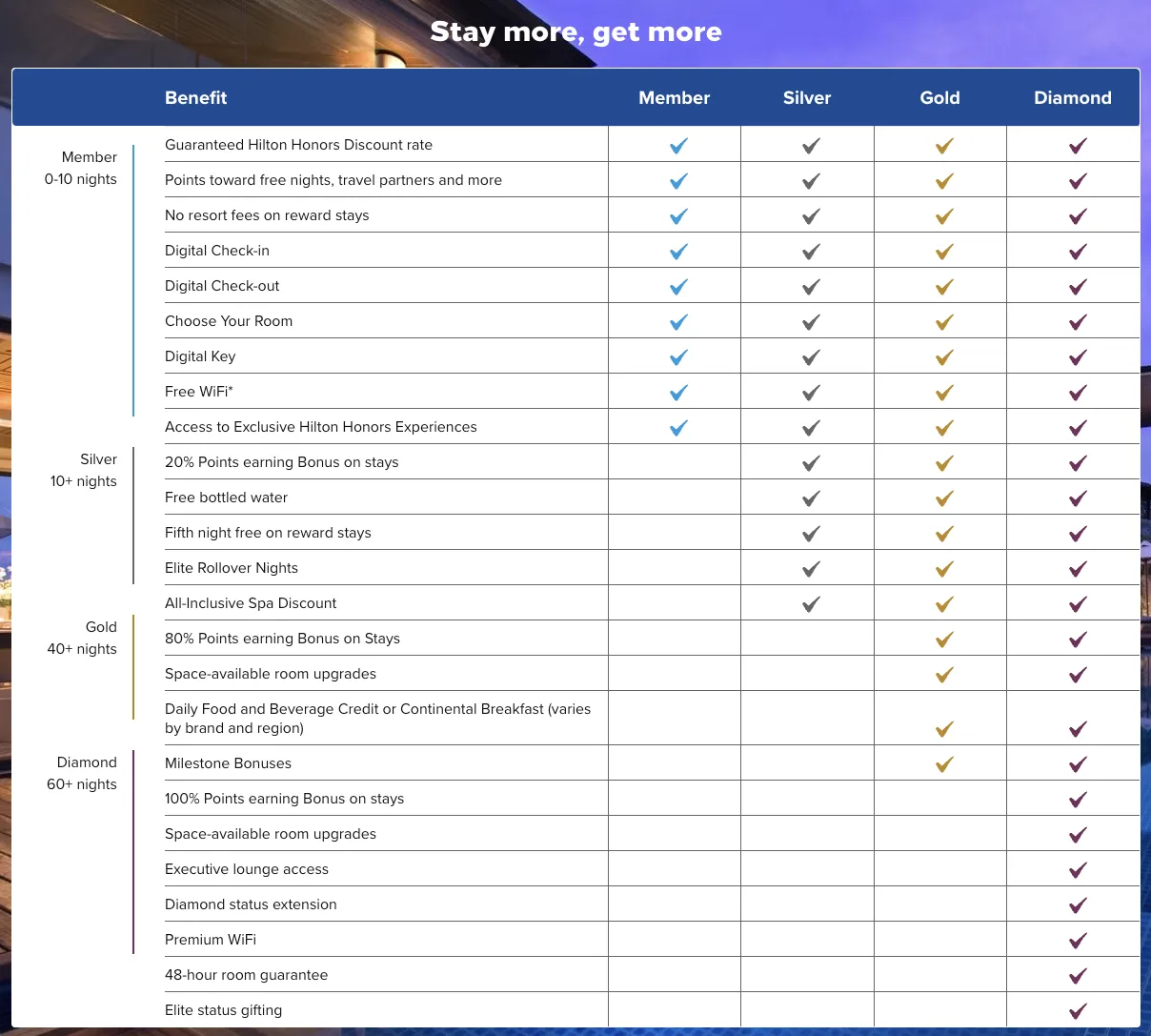Click the Gold checkmark for 80% Points earning Bonus
The image size is (1151, 1036).
pos(944,640)
